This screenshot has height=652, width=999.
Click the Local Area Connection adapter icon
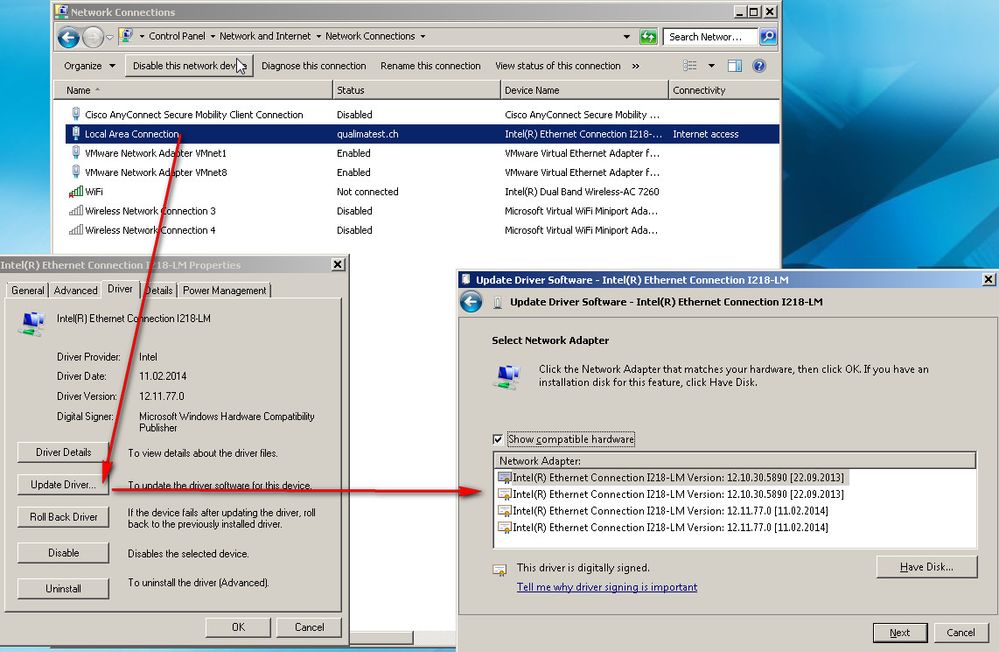pos(76,133)
